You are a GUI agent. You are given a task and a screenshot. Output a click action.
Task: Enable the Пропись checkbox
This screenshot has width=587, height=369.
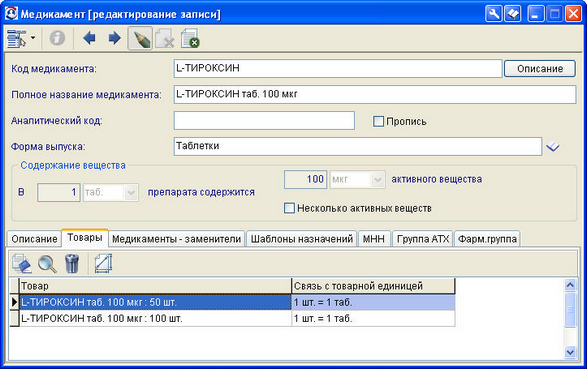pos(378,121)
